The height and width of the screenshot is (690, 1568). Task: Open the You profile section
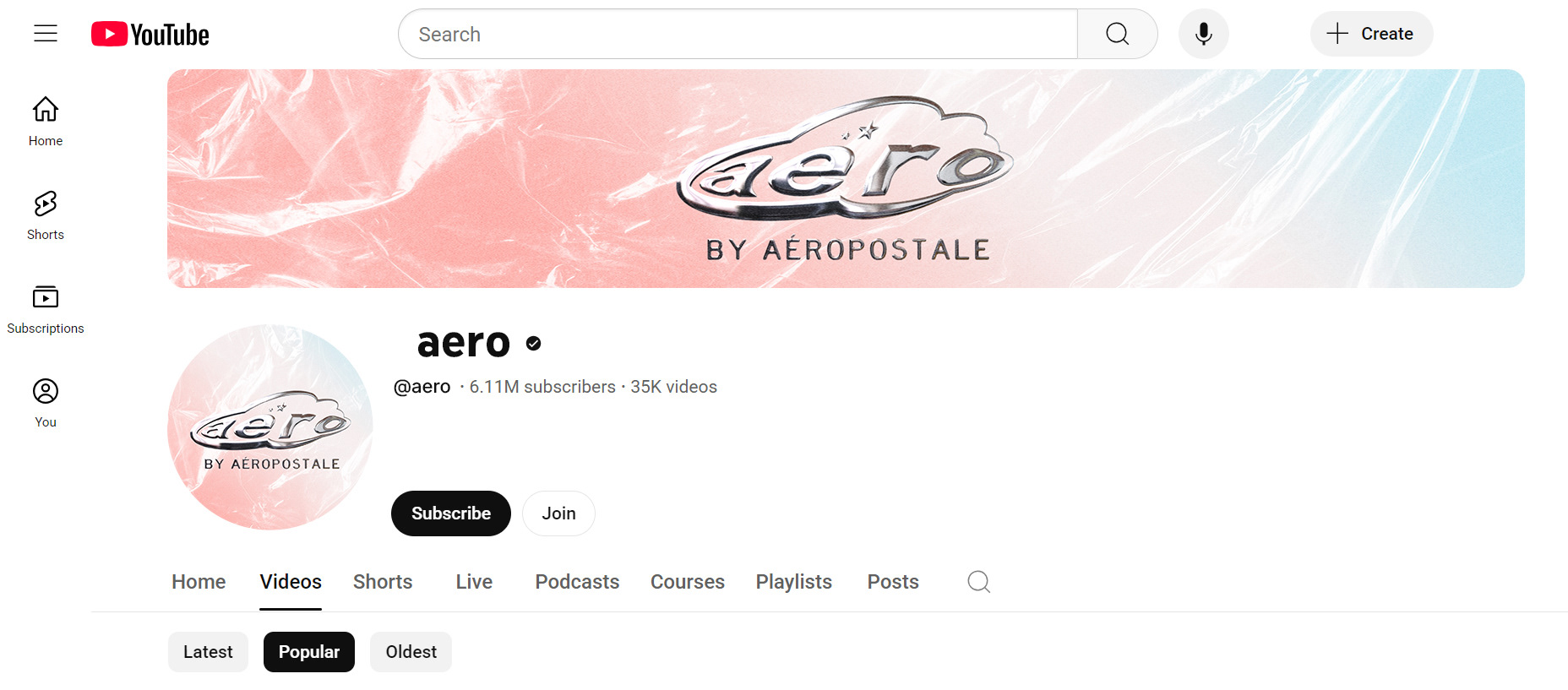point(46,403)
